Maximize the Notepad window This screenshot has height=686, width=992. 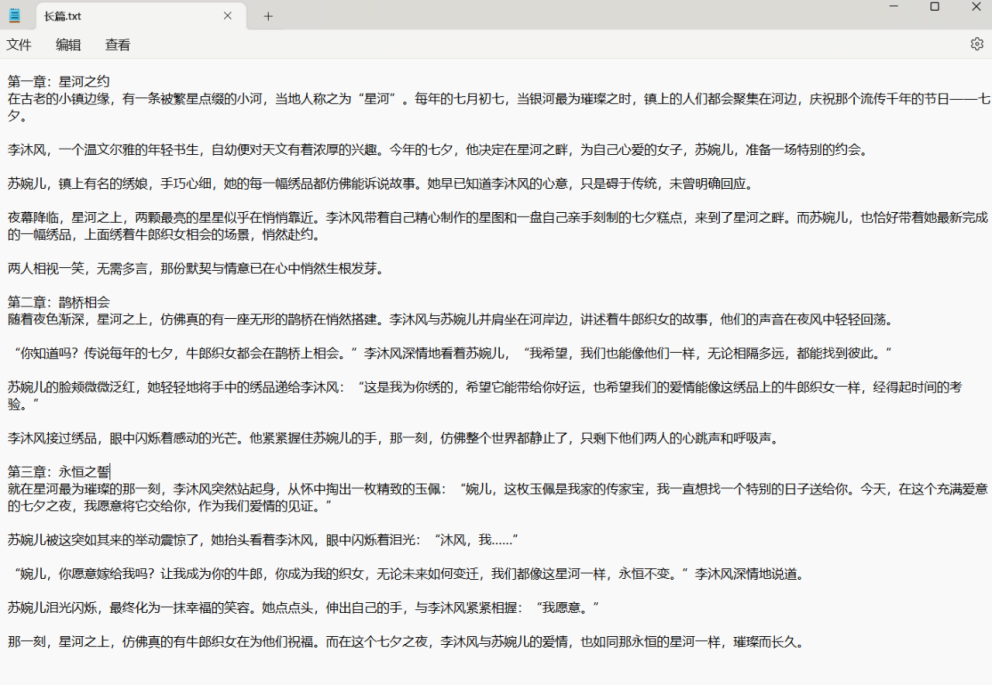[934, 6]
